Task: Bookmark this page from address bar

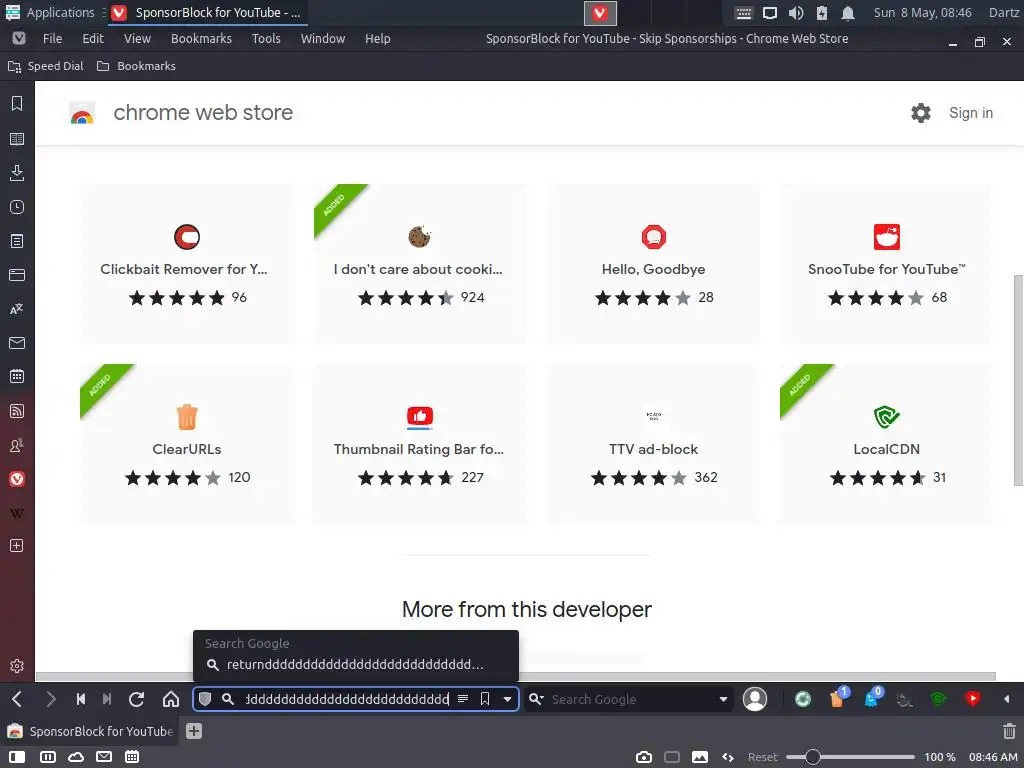Action: [x=485, y=699]
